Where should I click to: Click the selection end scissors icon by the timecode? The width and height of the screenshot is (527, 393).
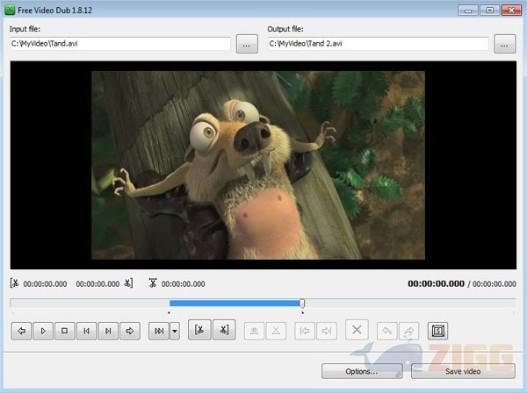[128, 283]
